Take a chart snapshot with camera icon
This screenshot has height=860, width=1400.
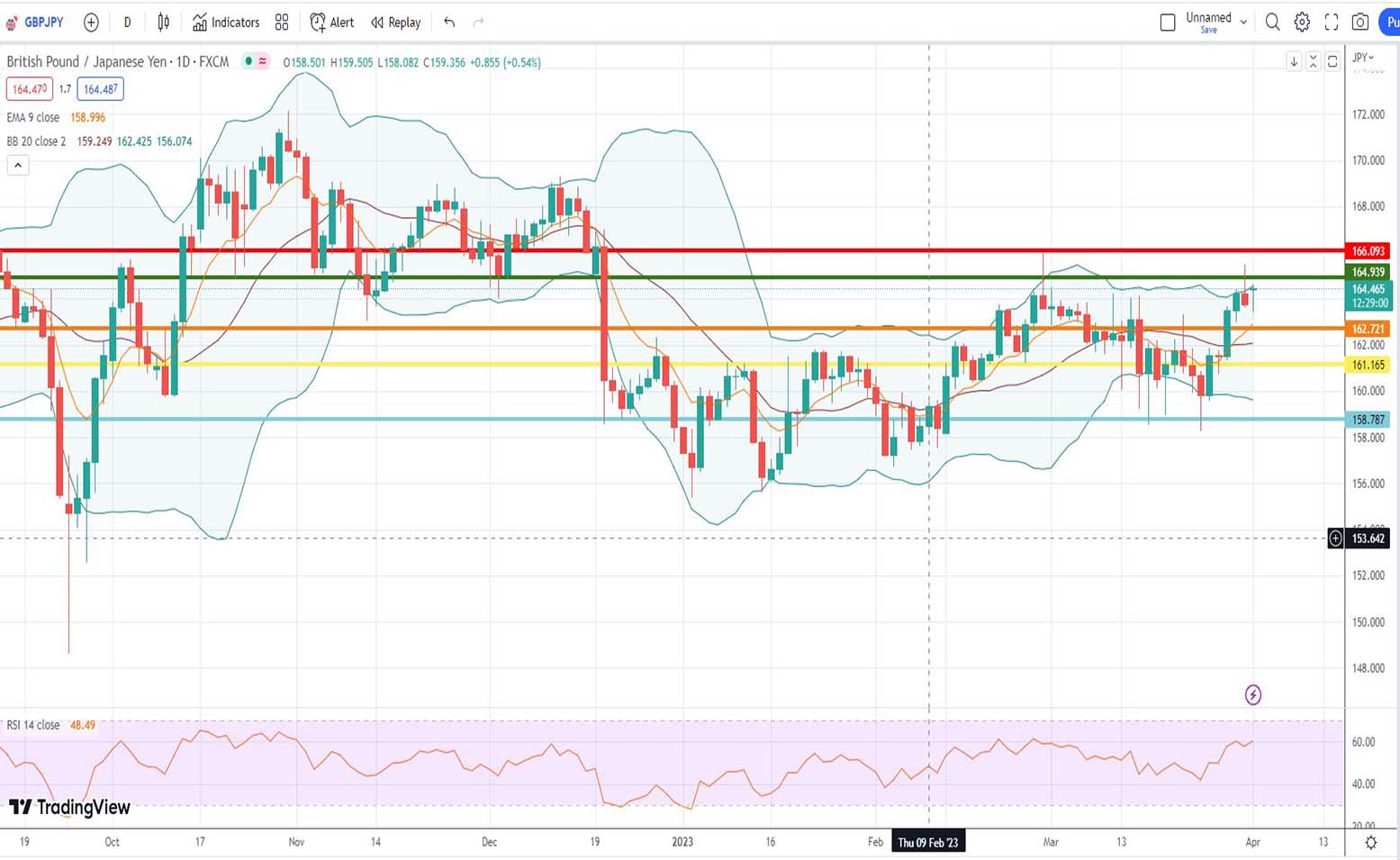pyautogui.click(x=1360, y=23)
